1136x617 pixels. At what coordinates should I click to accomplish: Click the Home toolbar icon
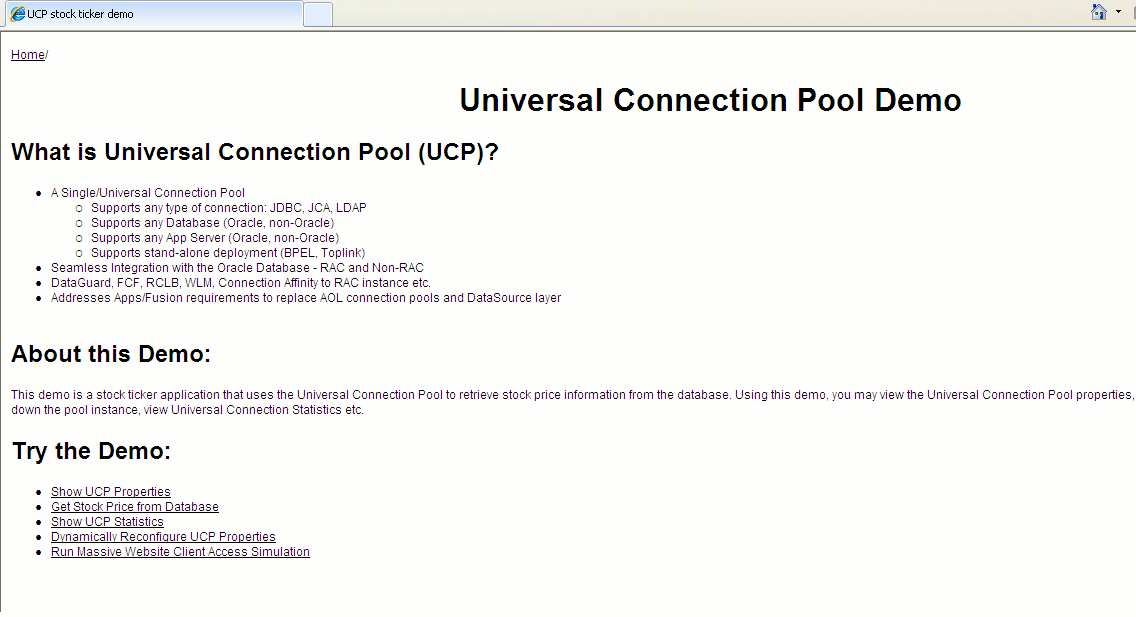pos(1099,12)
